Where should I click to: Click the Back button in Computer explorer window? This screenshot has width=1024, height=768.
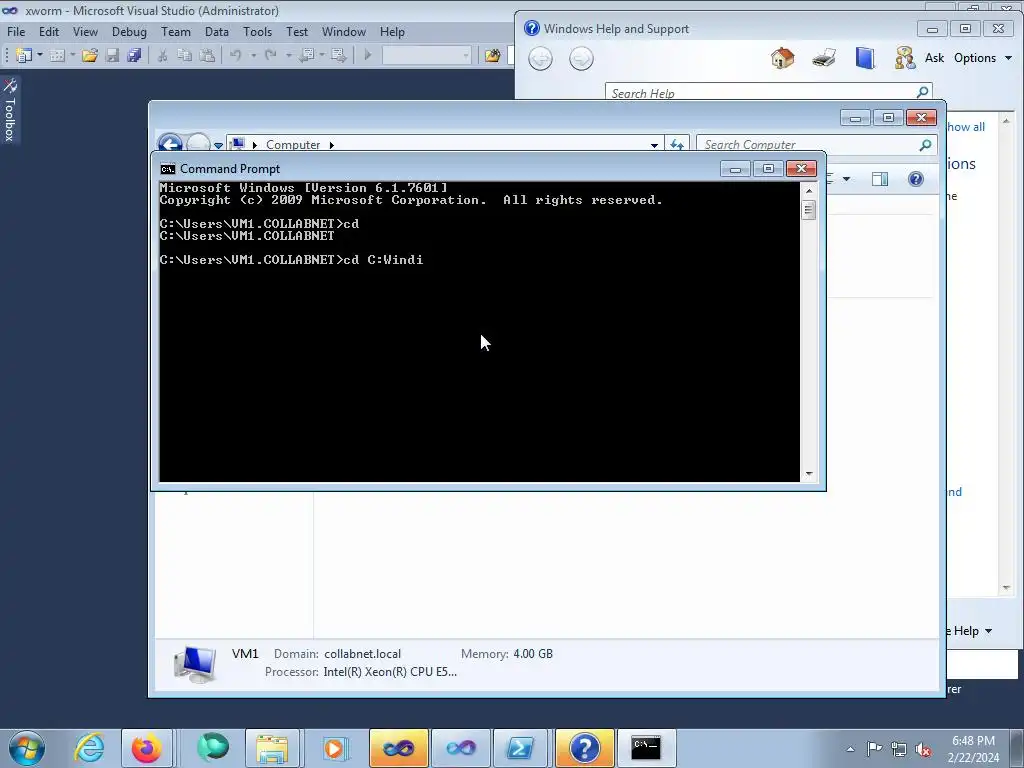[x=170, y=144]
